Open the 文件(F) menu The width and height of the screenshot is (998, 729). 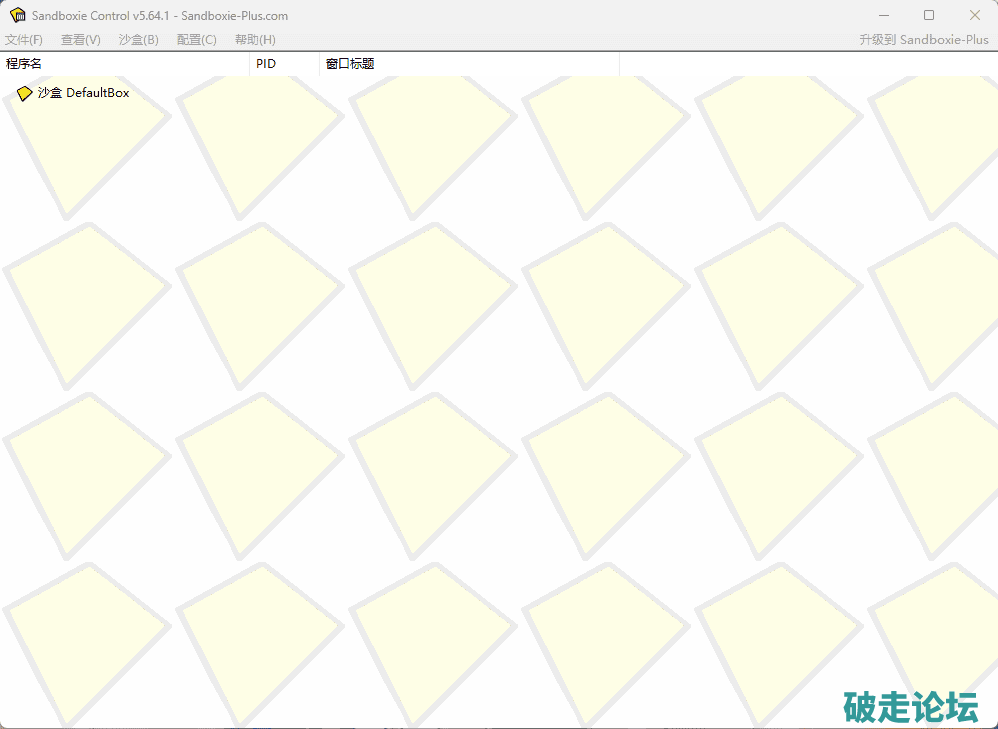(x=24, y=40)
